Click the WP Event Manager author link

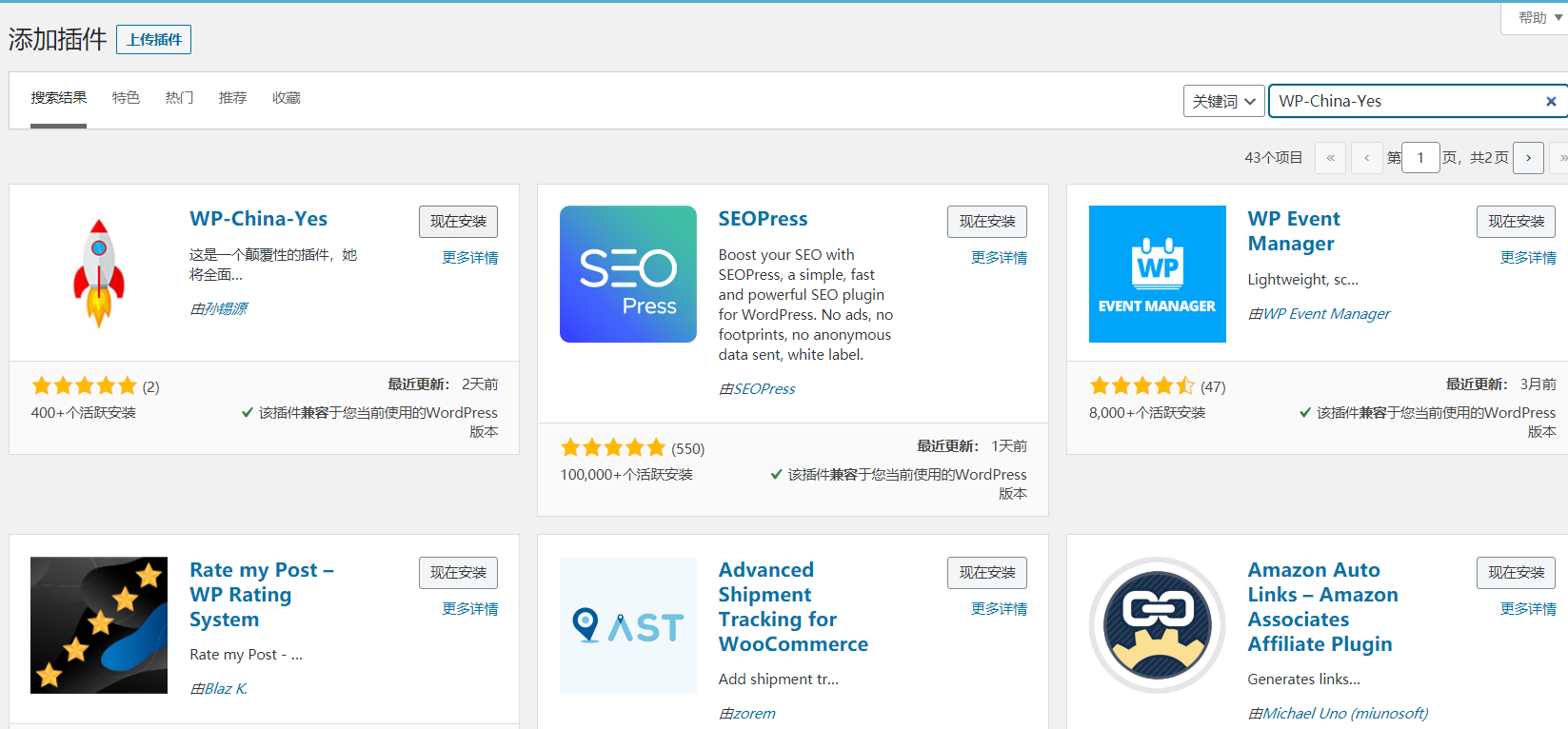[x=1326, y=314]
